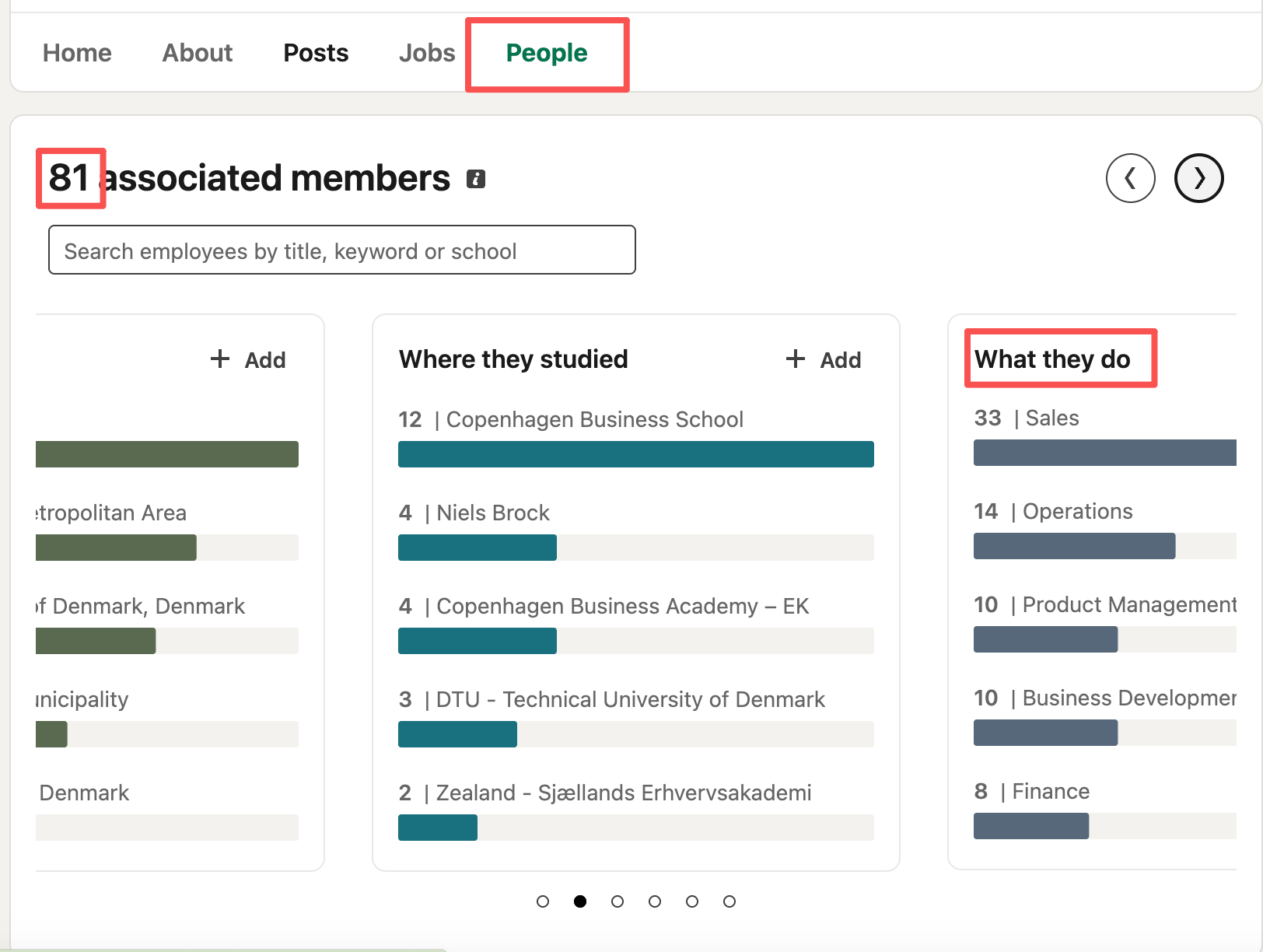Click the 10 Product Management label
The height and width of the screenshot is (952, 1263).
pos(1105,604)
